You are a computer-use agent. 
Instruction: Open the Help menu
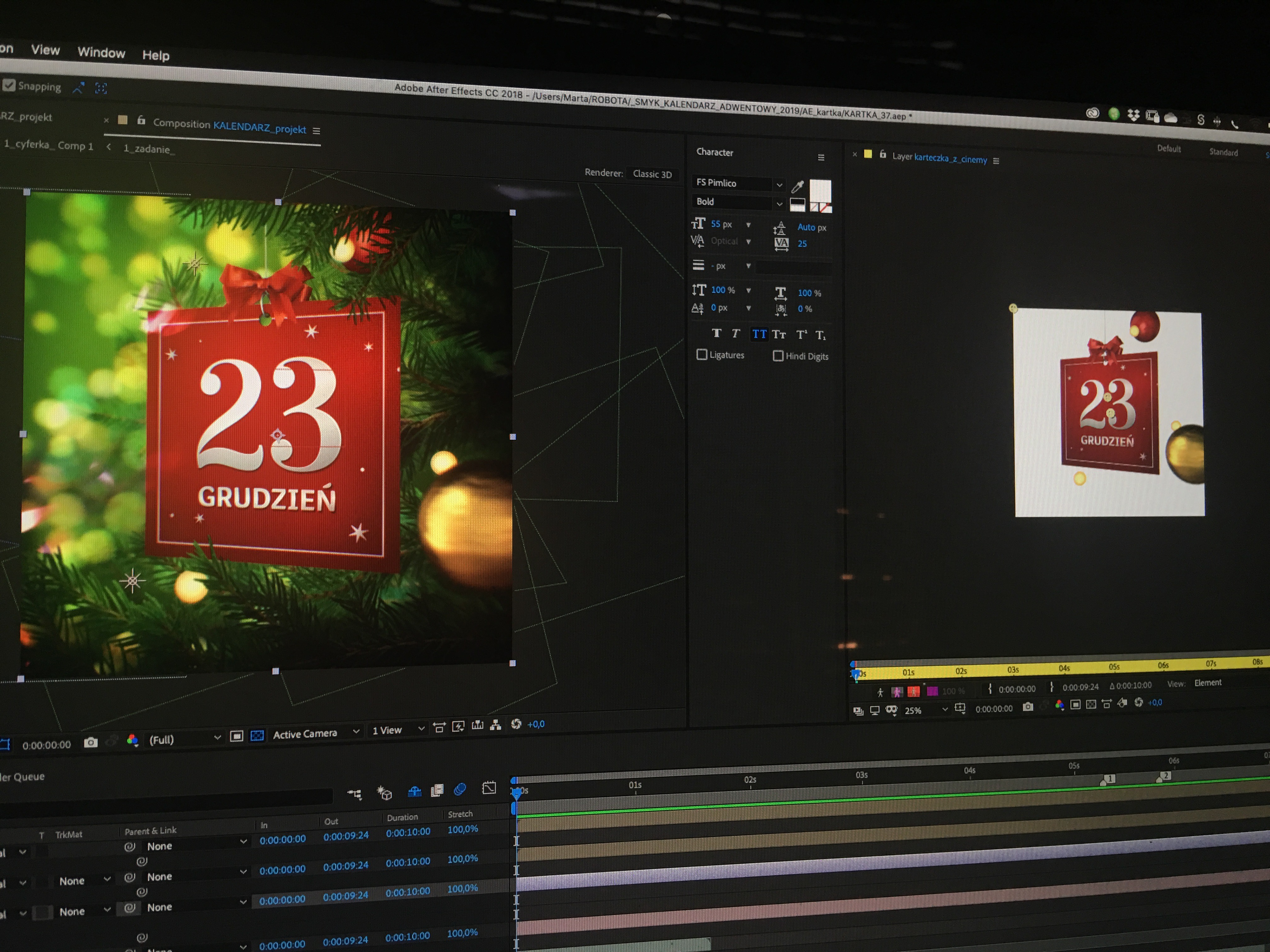(x=155, y=56)
